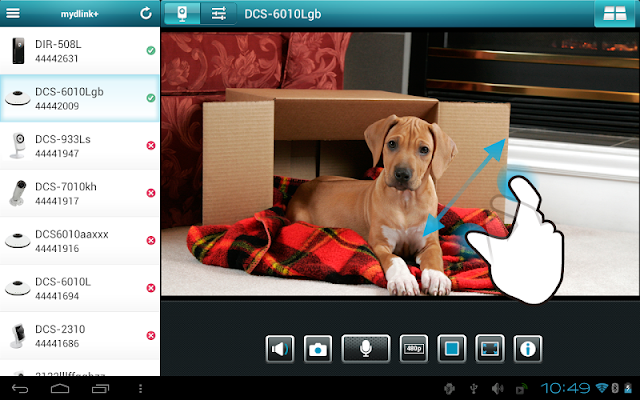
Task: Tap the blue square view button
Action: point(451,349)
